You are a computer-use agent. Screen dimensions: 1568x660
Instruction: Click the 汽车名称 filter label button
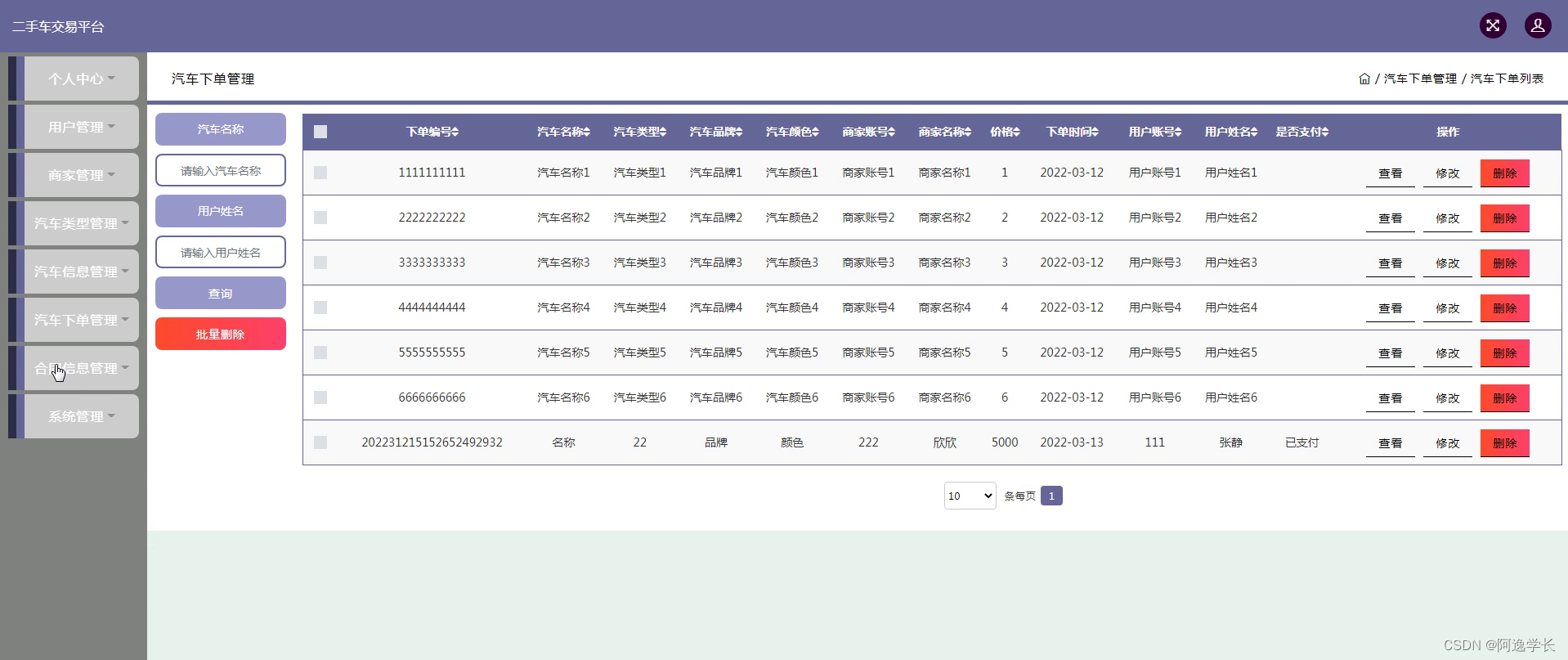tap(221, 129)
